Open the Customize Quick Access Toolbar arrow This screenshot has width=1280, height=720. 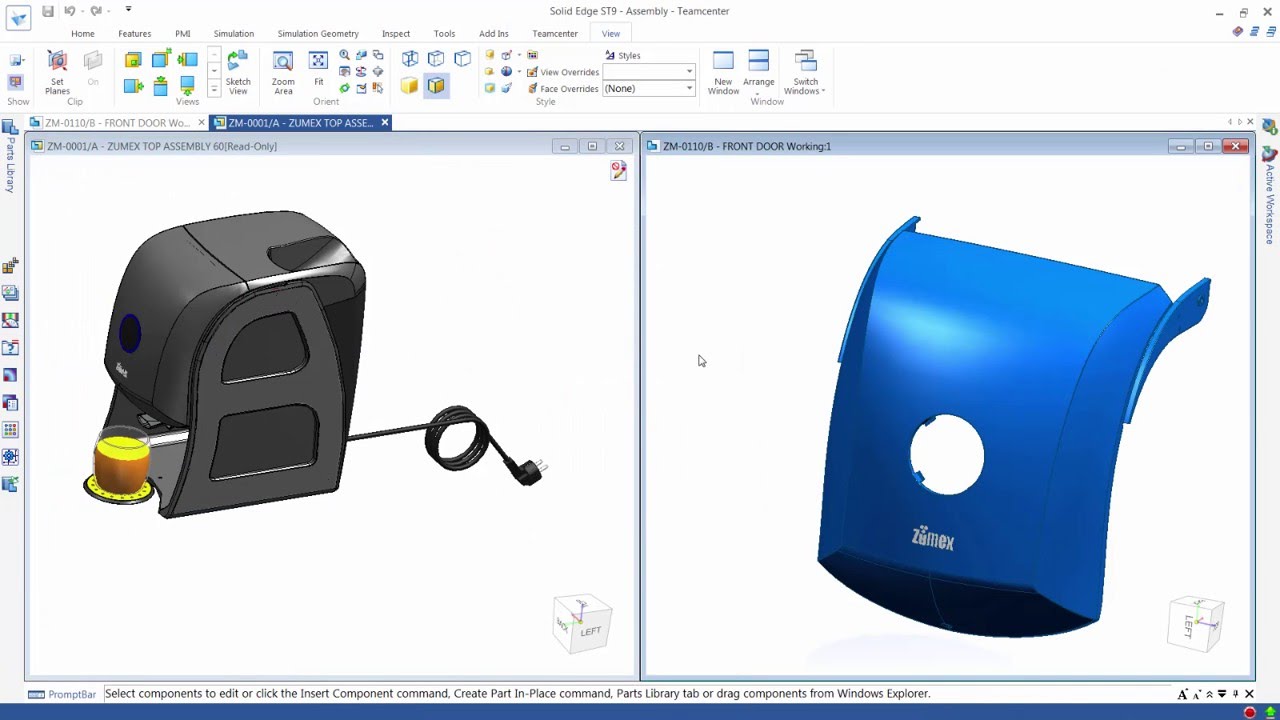128,10
